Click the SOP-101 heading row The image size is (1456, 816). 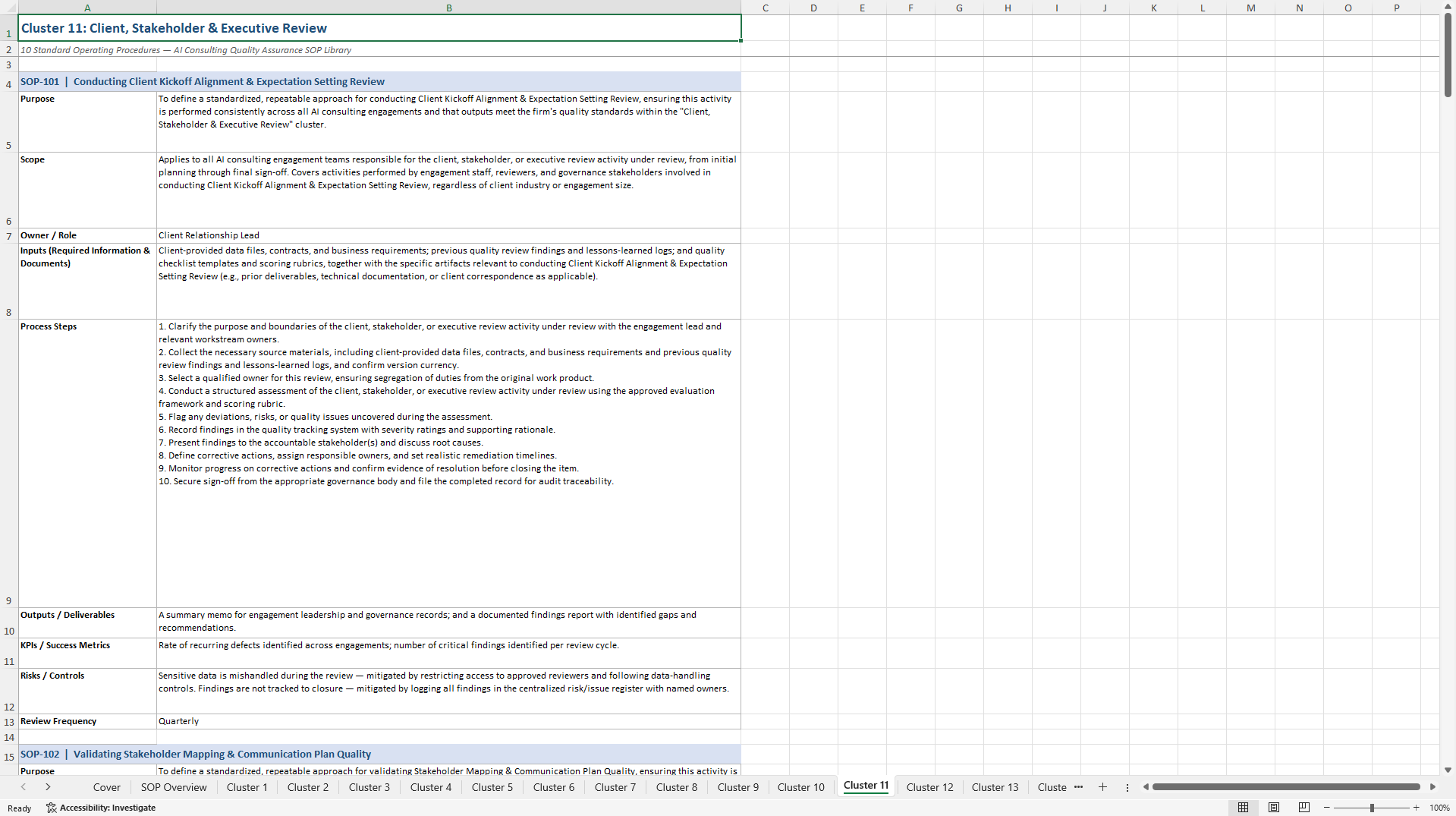pos(379,81)
